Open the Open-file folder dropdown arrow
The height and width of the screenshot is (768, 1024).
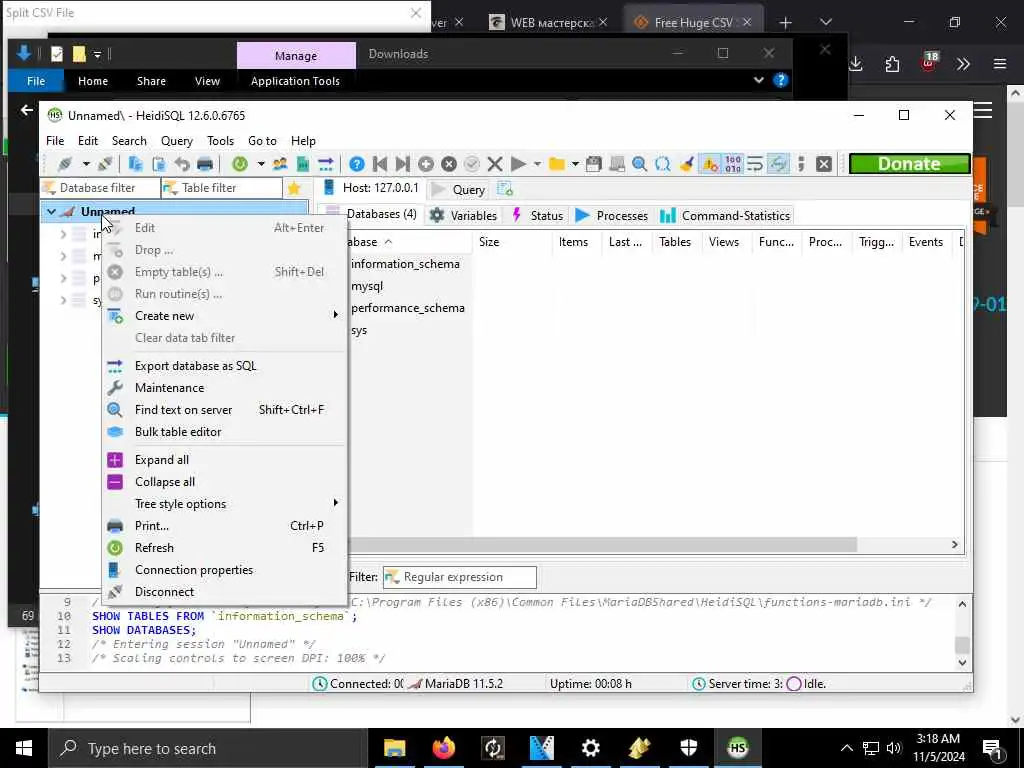575,164
